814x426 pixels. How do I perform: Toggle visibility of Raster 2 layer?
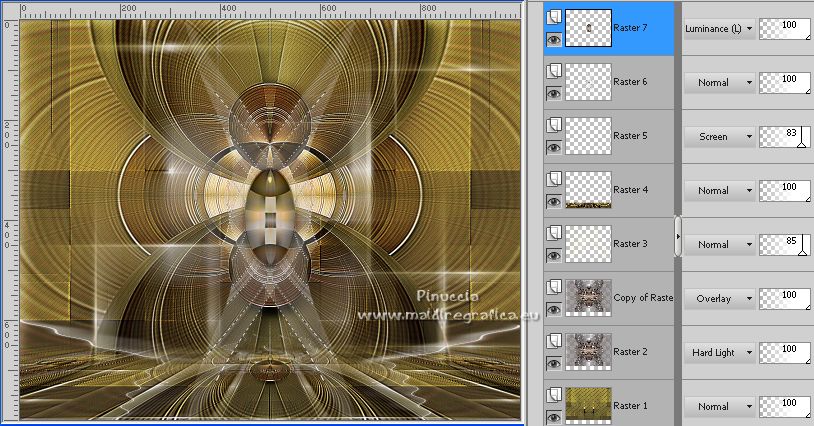pyautogui.click(x=554, y=363)
